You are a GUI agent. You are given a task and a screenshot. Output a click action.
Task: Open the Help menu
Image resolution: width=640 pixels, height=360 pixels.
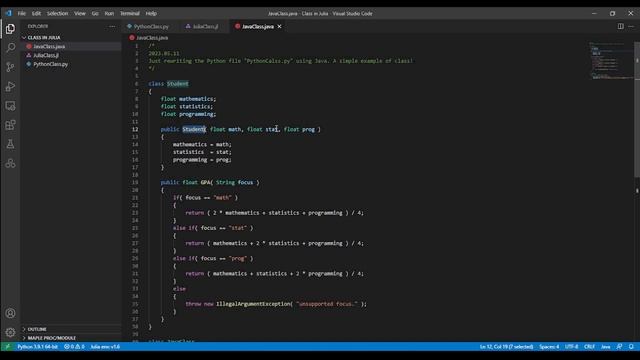(x=151, y=13)
